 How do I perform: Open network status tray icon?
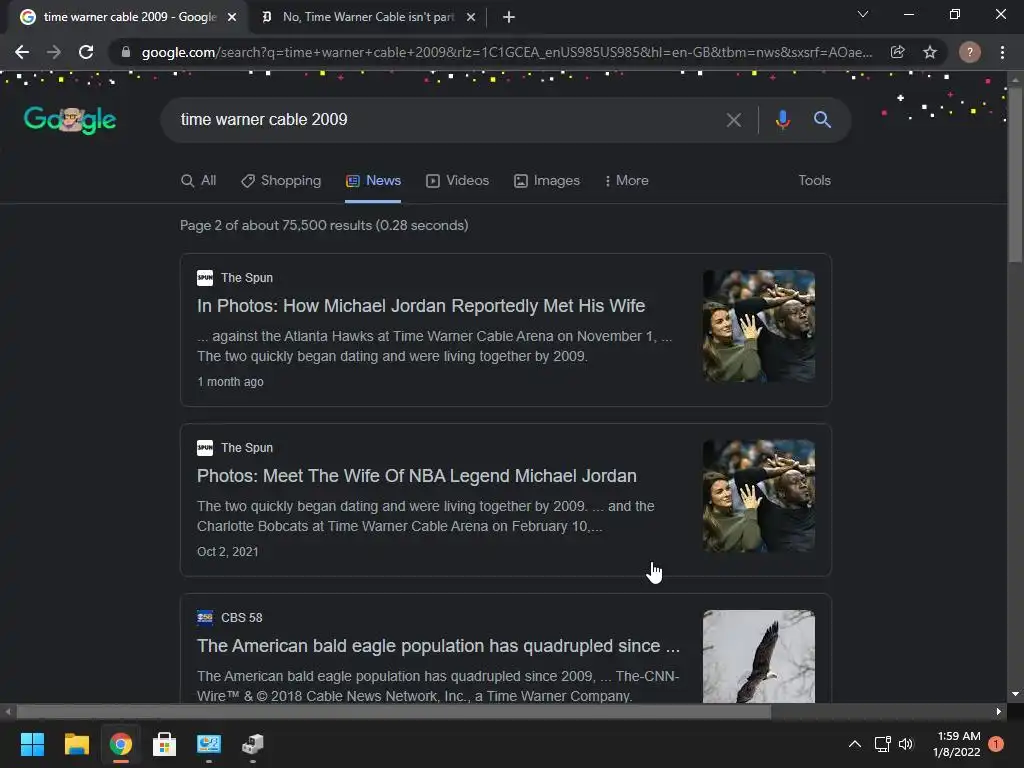click(882, 744)
